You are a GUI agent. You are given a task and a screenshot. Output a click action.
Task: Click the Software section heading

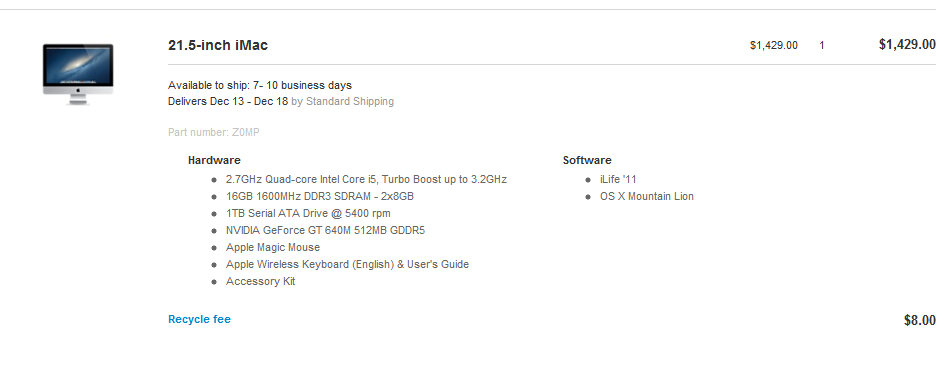(586, 160)
